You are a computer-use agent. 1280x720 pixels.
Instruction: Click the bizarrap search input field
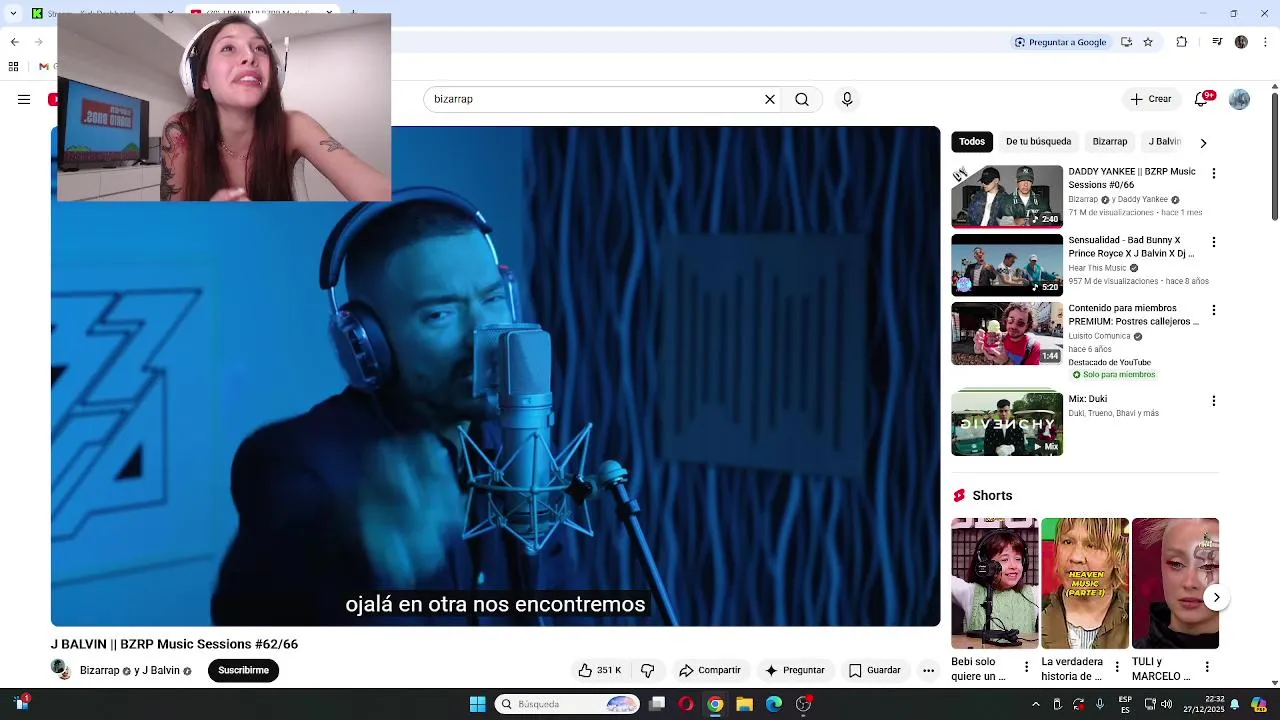coord(595,99)
